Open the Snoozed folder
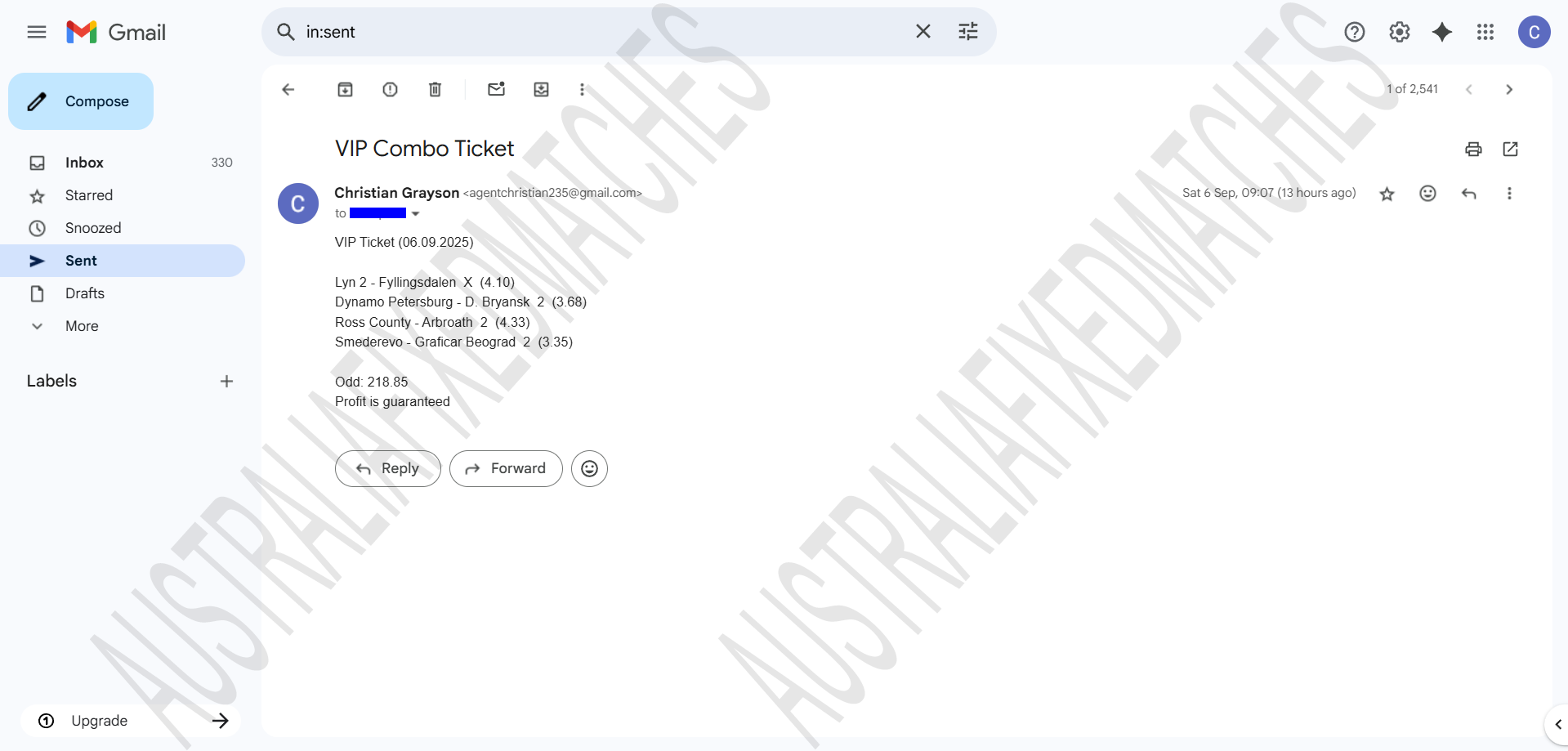Viewport: 1568px width, 751px height. point(123,228)
